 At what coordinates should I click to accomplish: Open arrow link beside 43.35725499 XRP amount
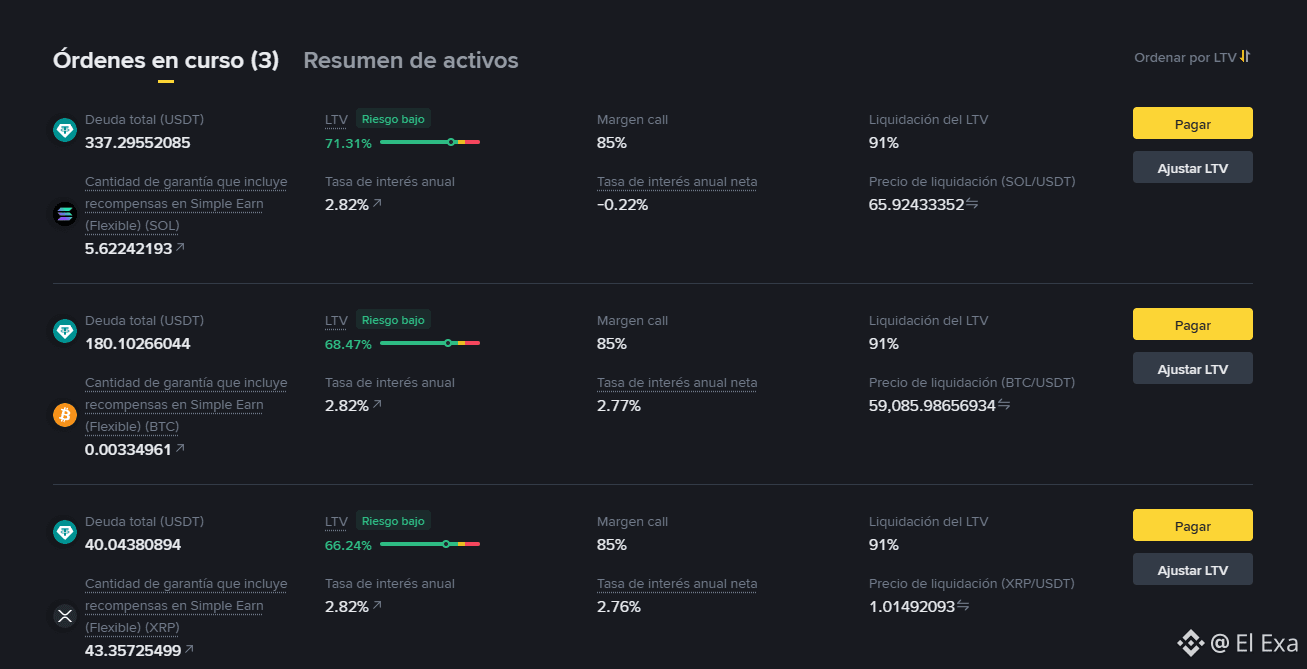189,650
